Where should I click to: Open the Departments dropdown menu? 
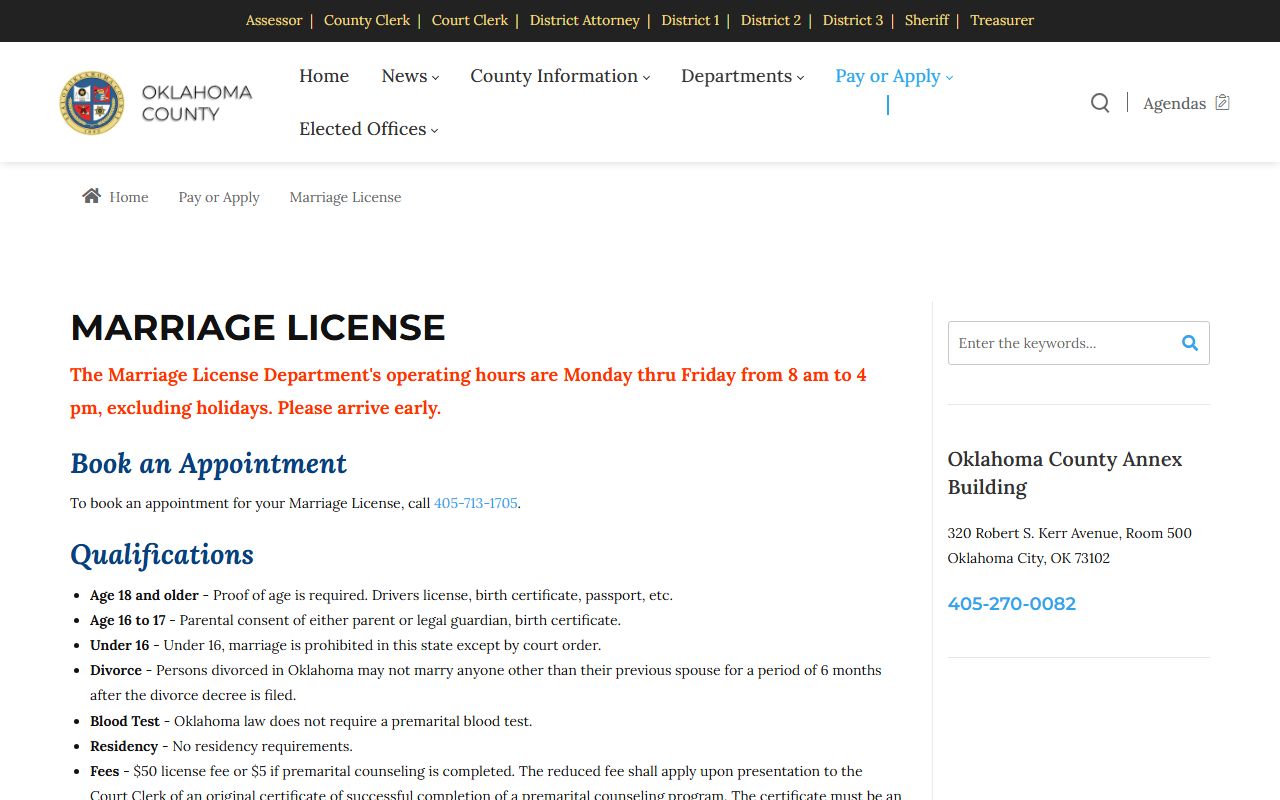pos(743,76)
